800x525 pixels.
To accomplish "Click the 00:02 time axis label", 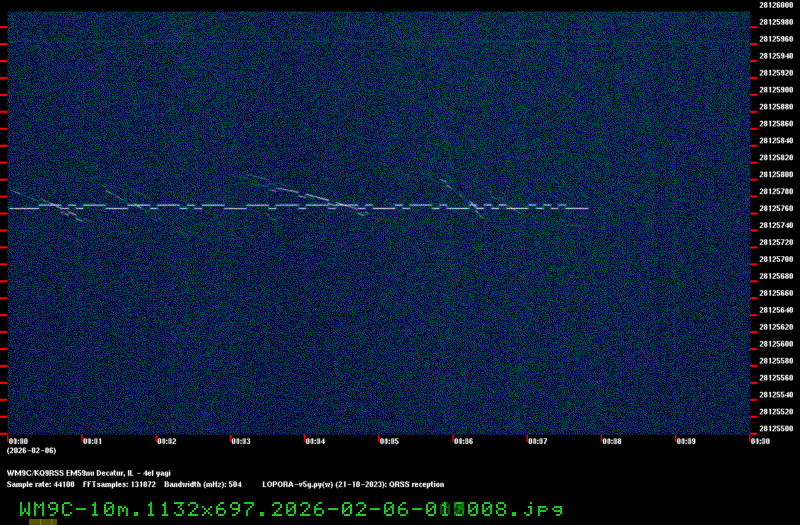I will coord(167,441).
